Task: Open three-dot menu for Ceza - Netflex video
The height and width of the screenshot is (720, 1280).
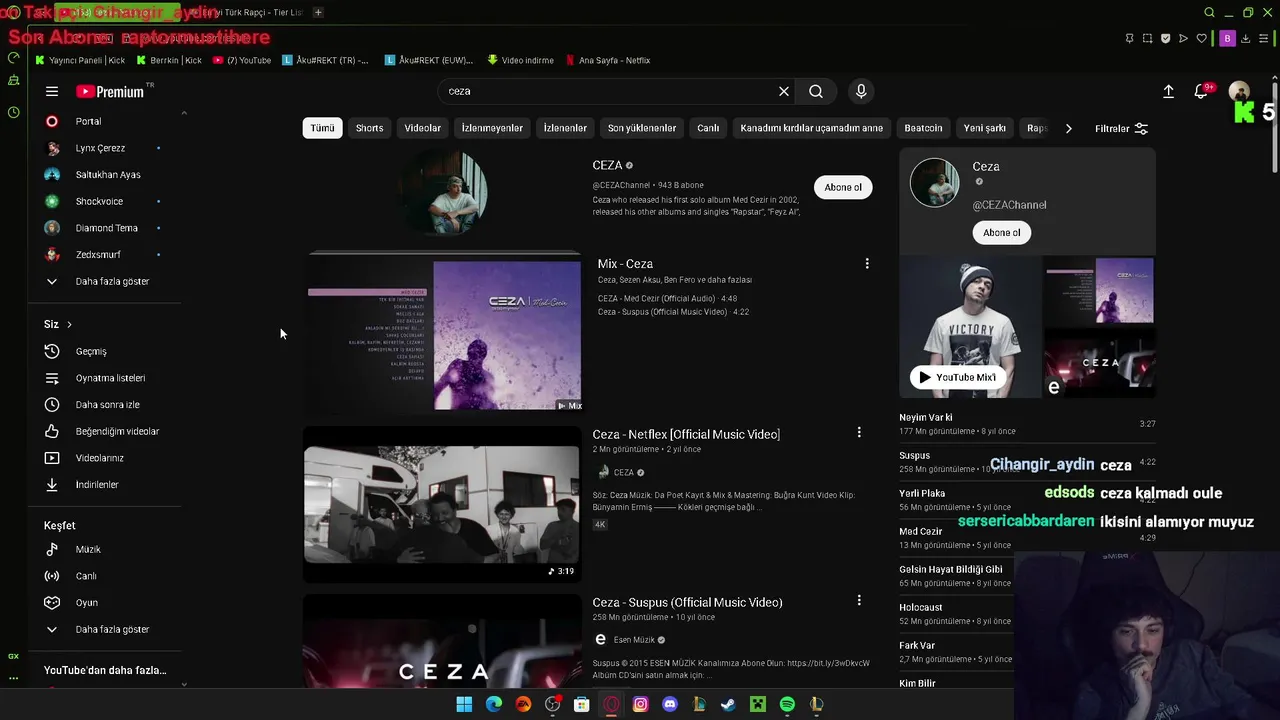Action: click(859, 433)
